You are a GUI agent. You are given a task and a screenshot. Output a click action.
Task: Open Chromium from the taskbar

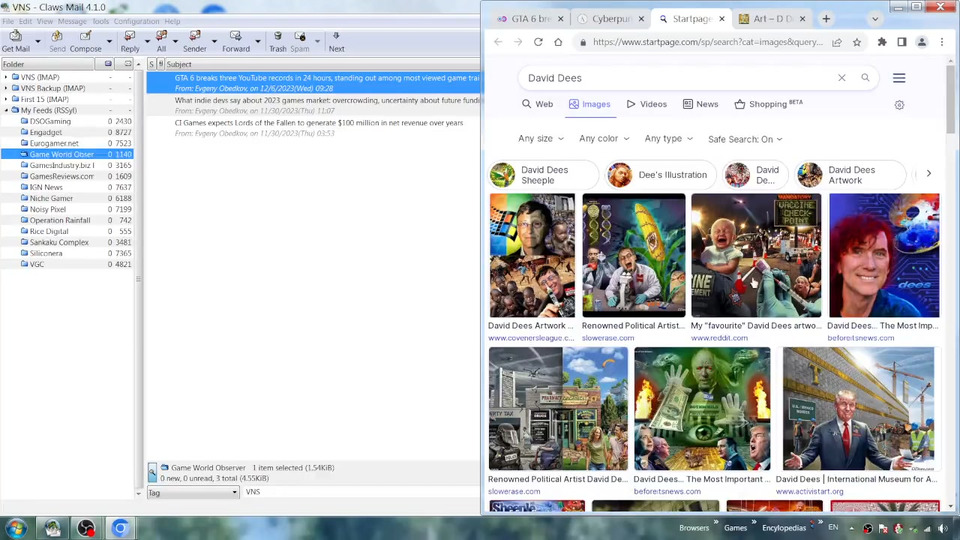click(120, 528)
